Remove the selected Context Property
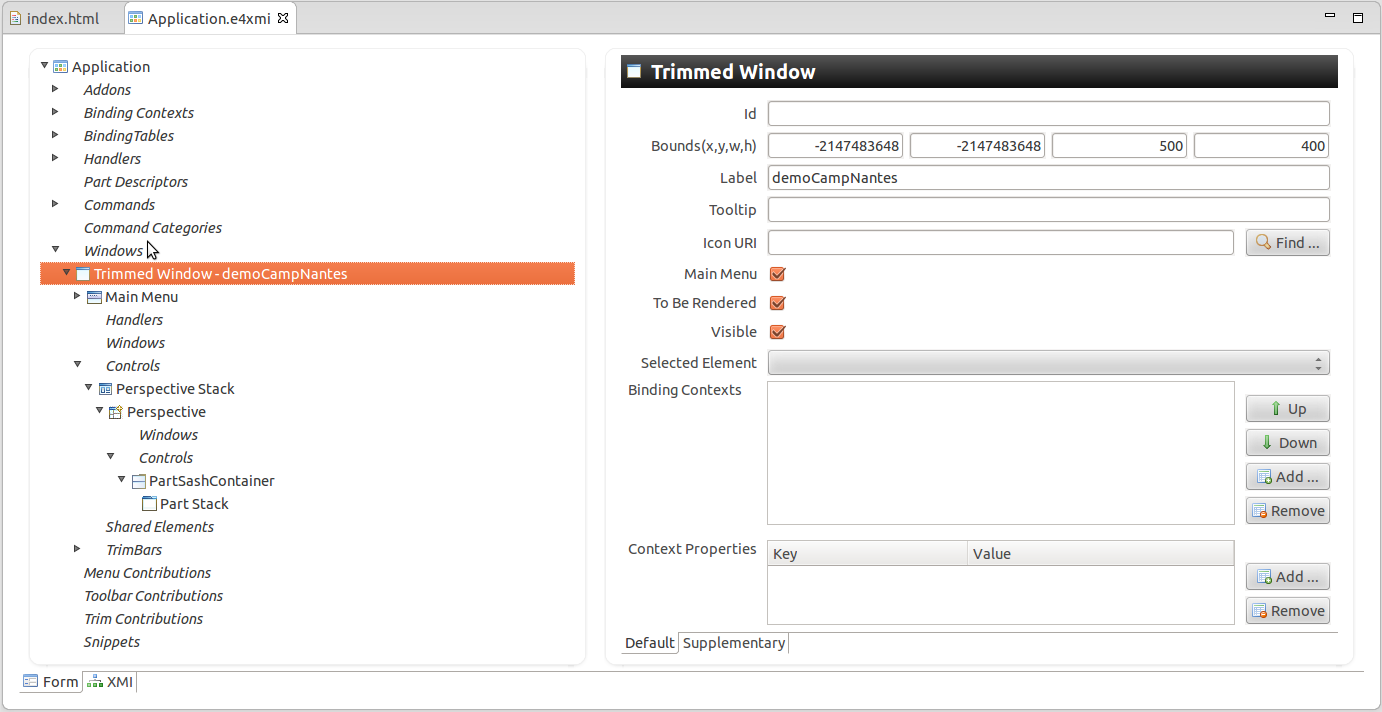 [x=1288, y=611]
